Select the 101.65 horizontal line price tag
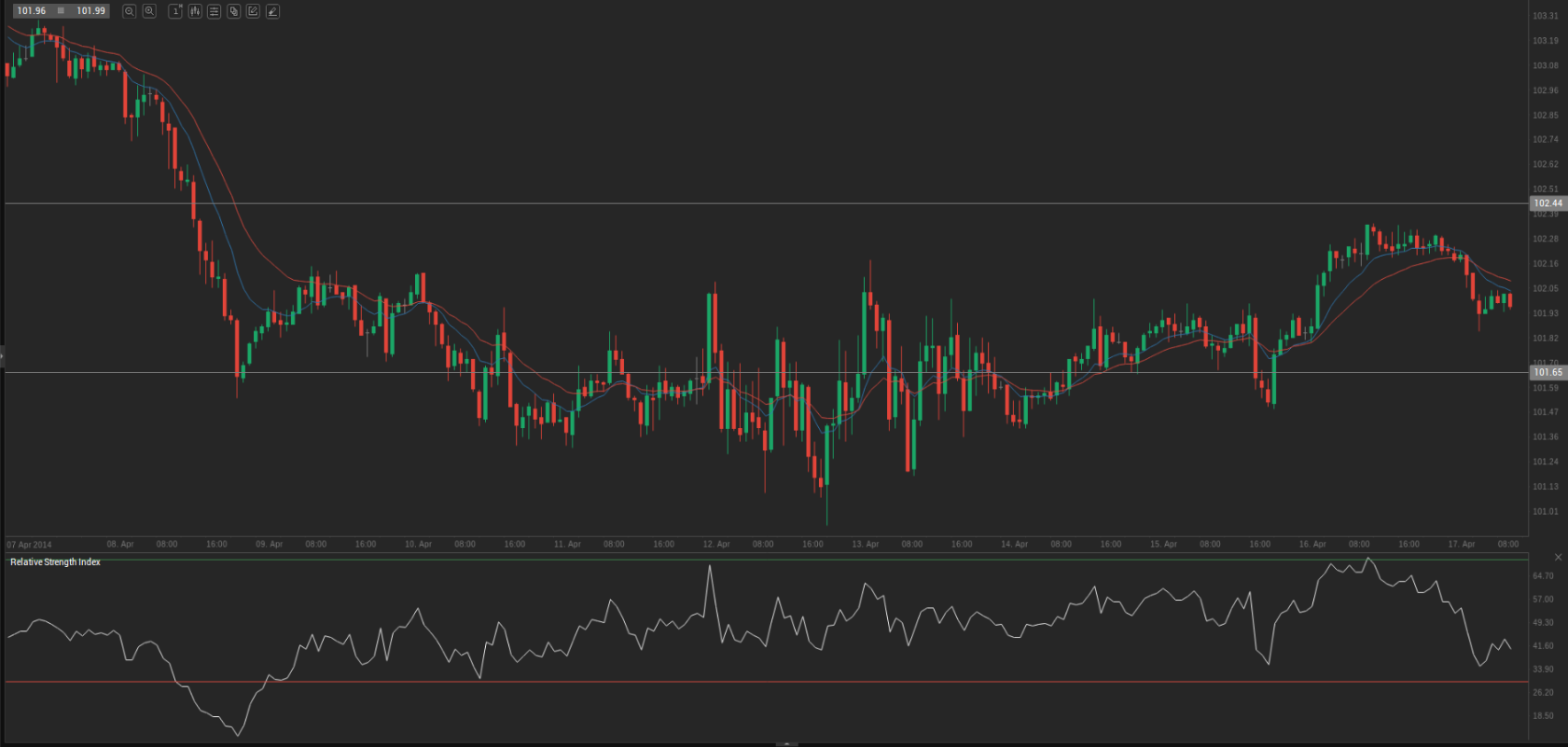 click(1547, 372)
